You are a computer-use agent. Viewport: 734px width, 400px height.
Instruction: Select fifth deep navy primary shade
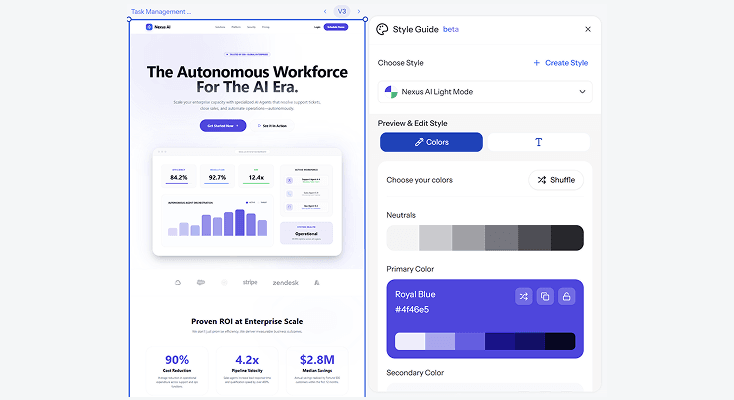click(530, 341)
